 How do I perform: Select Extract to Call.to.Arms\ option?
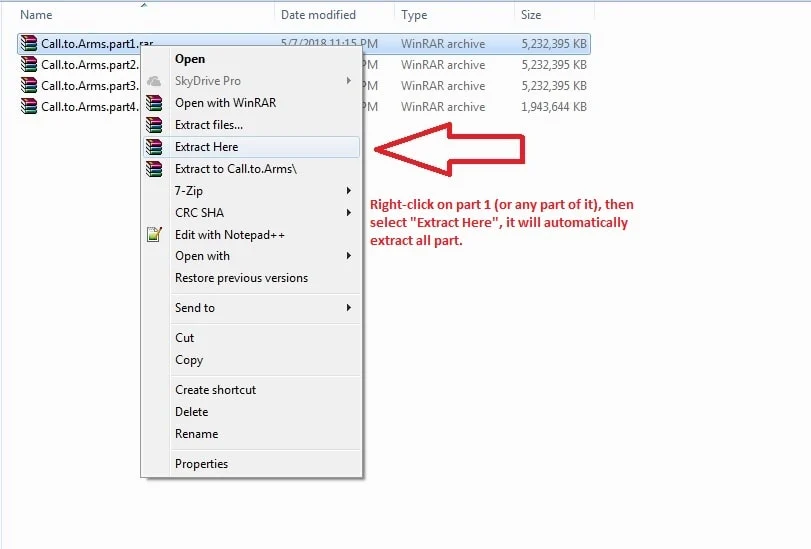(x=235, y=169)
